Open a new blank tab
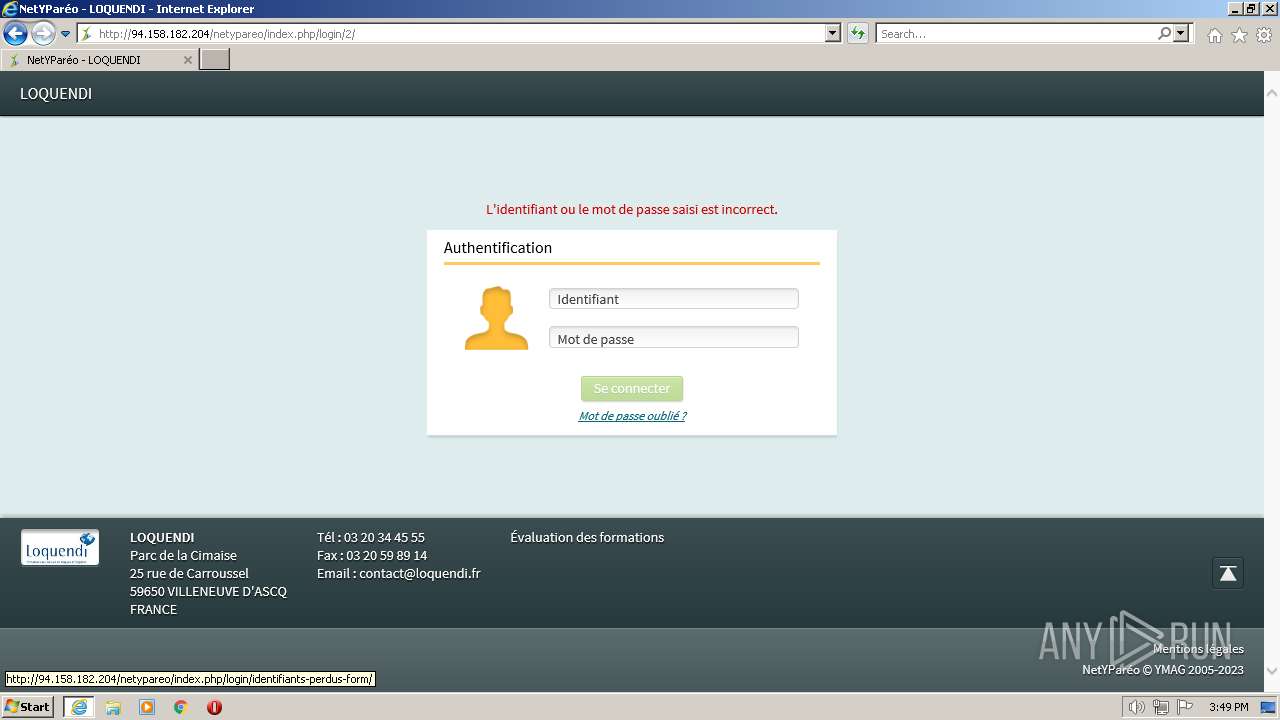 coord(215,60)
